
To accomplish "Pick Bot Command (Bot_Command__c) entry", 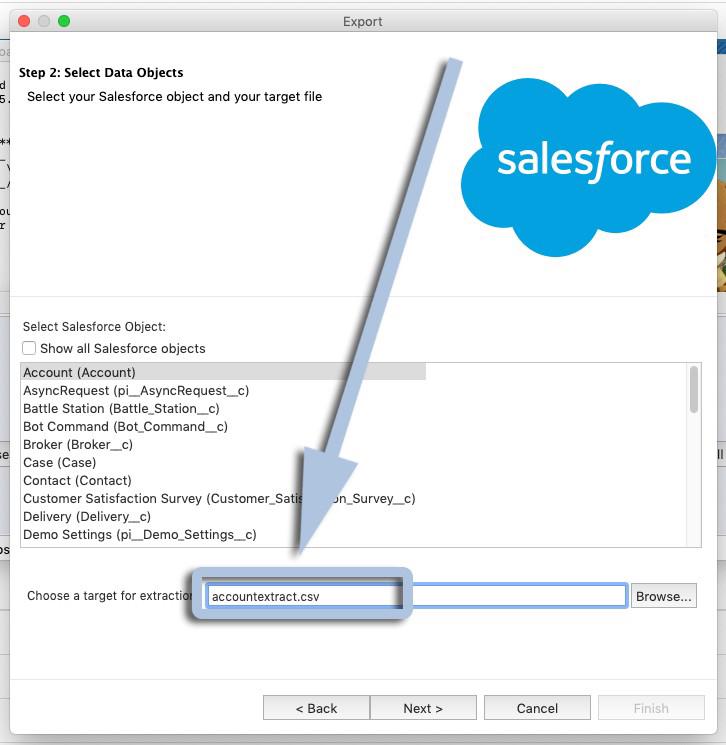I will click(125, 427).
